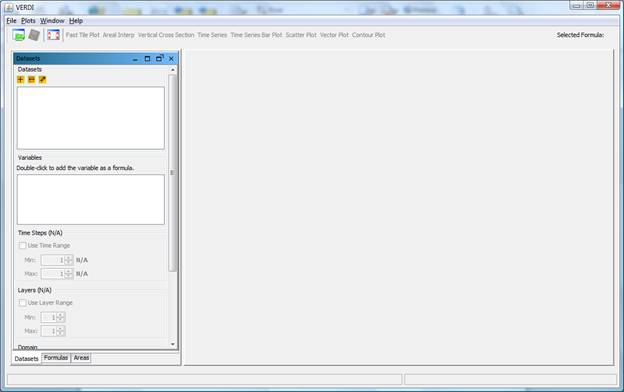Click the yellow edit dataset pencil icon

pos(43,80)
